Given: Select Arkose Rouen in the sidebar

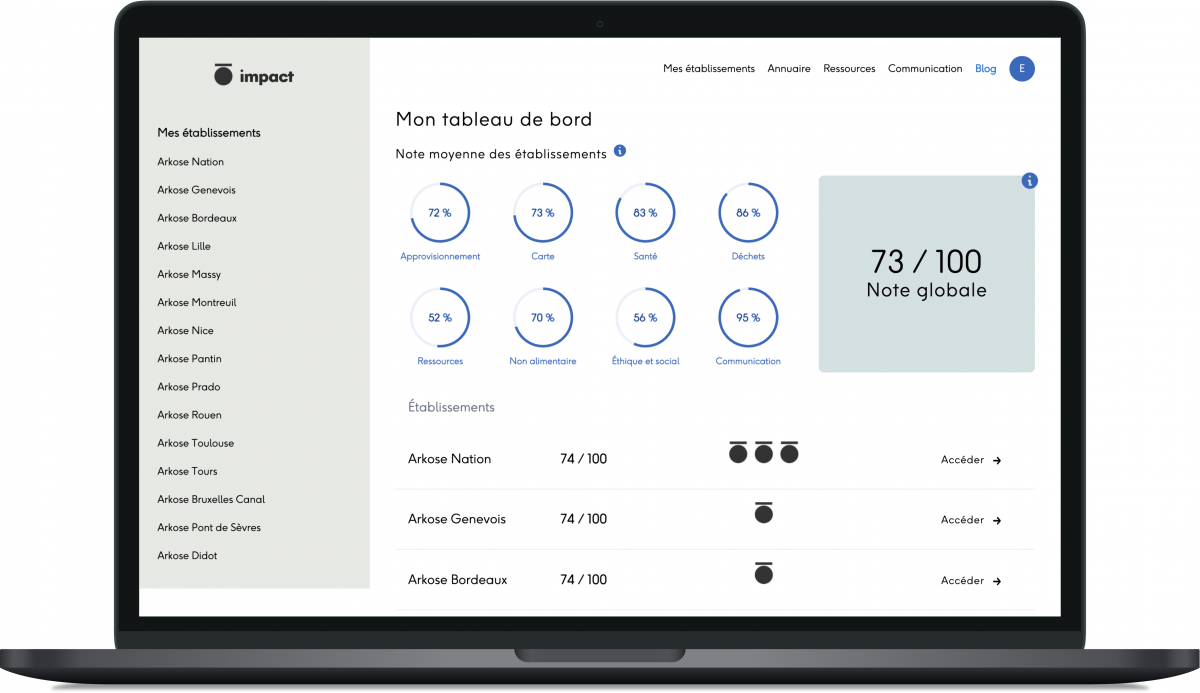Looking at the screenshot, I should click(189, 415).
